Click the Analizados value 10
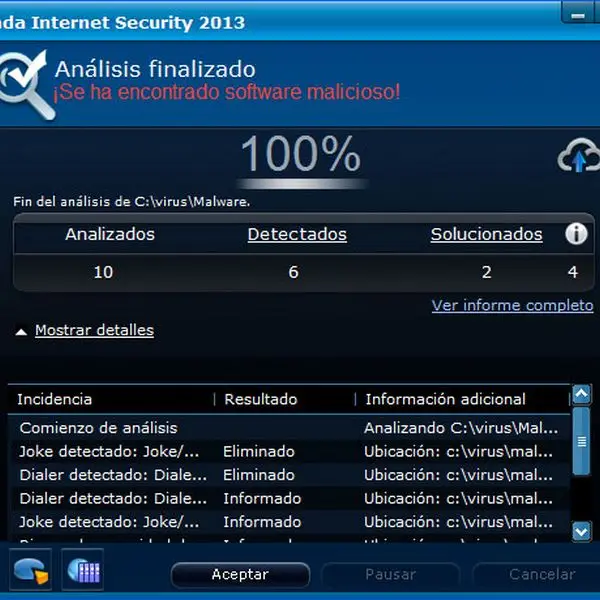Viewport: 600px width, 600px height. 103,272
